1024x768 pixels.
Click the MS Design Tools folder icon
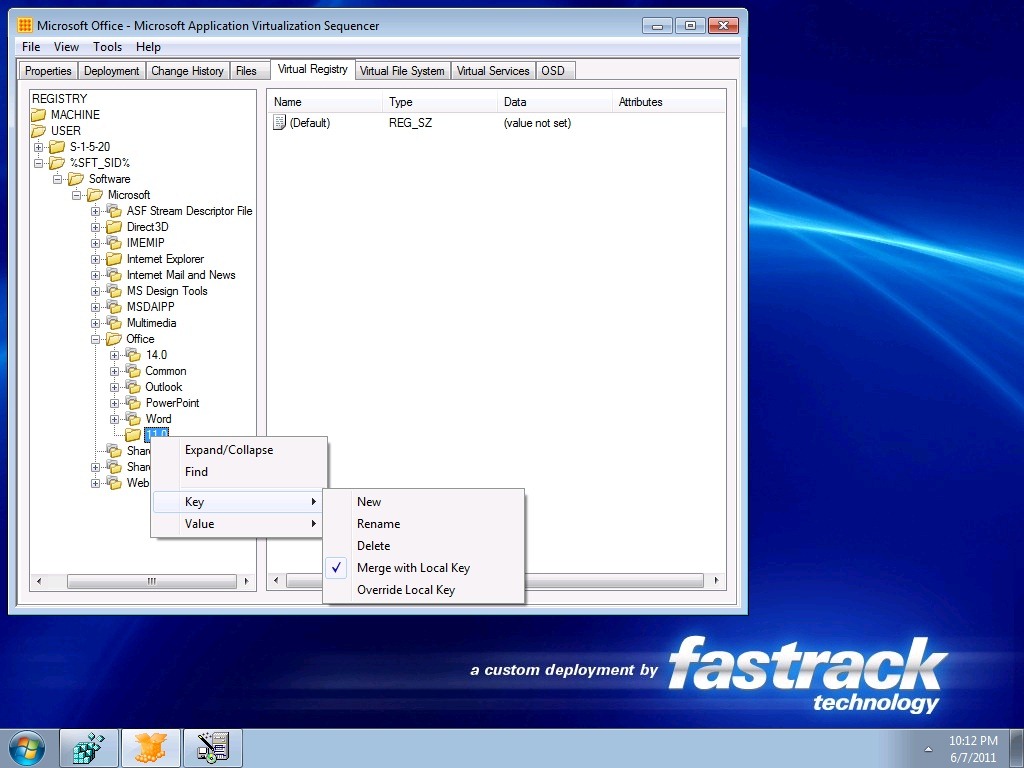(x=114, y=291)
